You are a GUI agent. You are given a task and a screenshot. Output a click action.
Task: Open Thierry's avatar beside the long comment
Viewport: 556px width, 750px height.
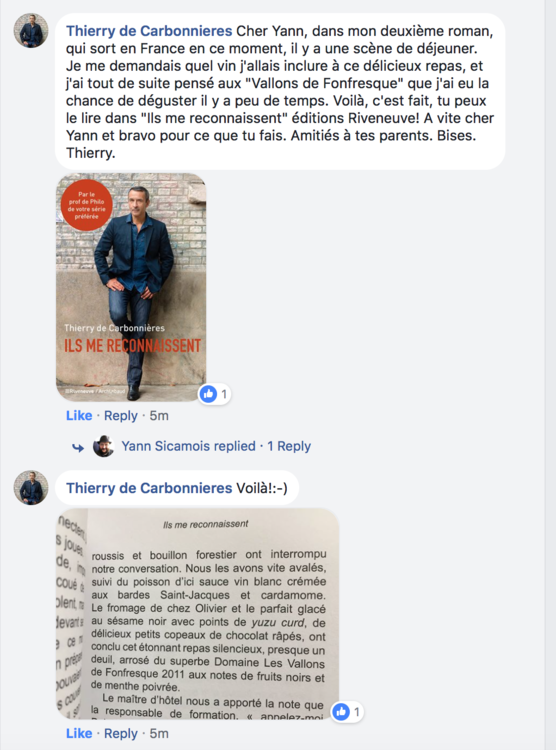point(31,31)
